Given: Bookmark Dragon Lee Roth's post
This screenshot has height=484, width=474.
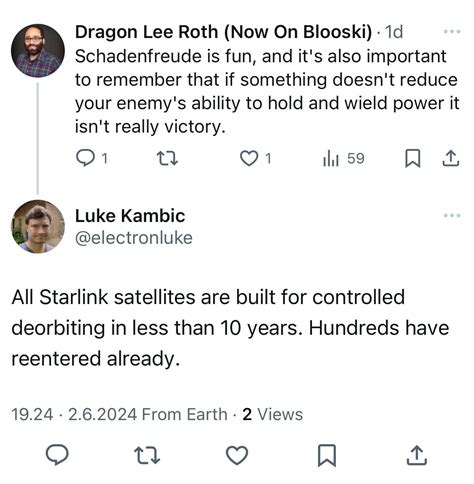Looking at the screenshot, I should click(412, 158).
